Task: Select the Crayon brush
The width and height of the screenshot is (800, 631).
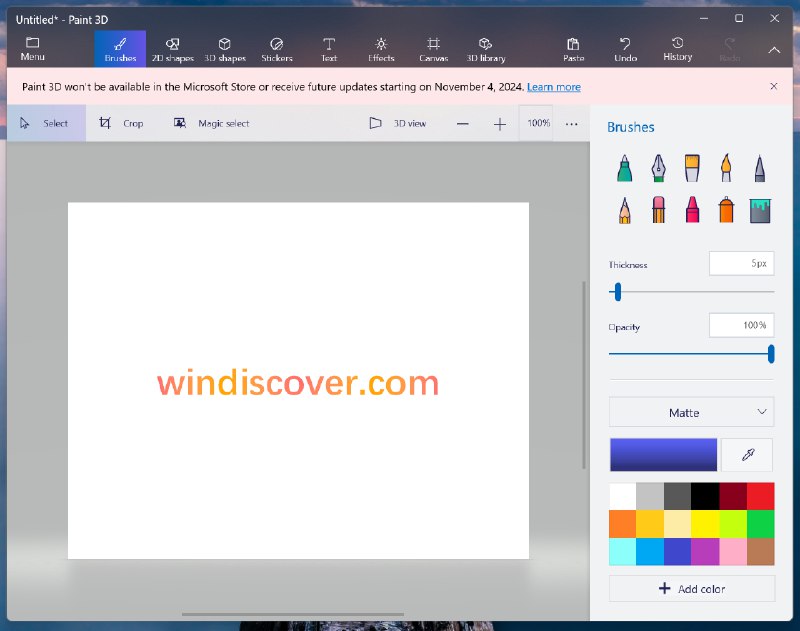Action: coord(692,210)
